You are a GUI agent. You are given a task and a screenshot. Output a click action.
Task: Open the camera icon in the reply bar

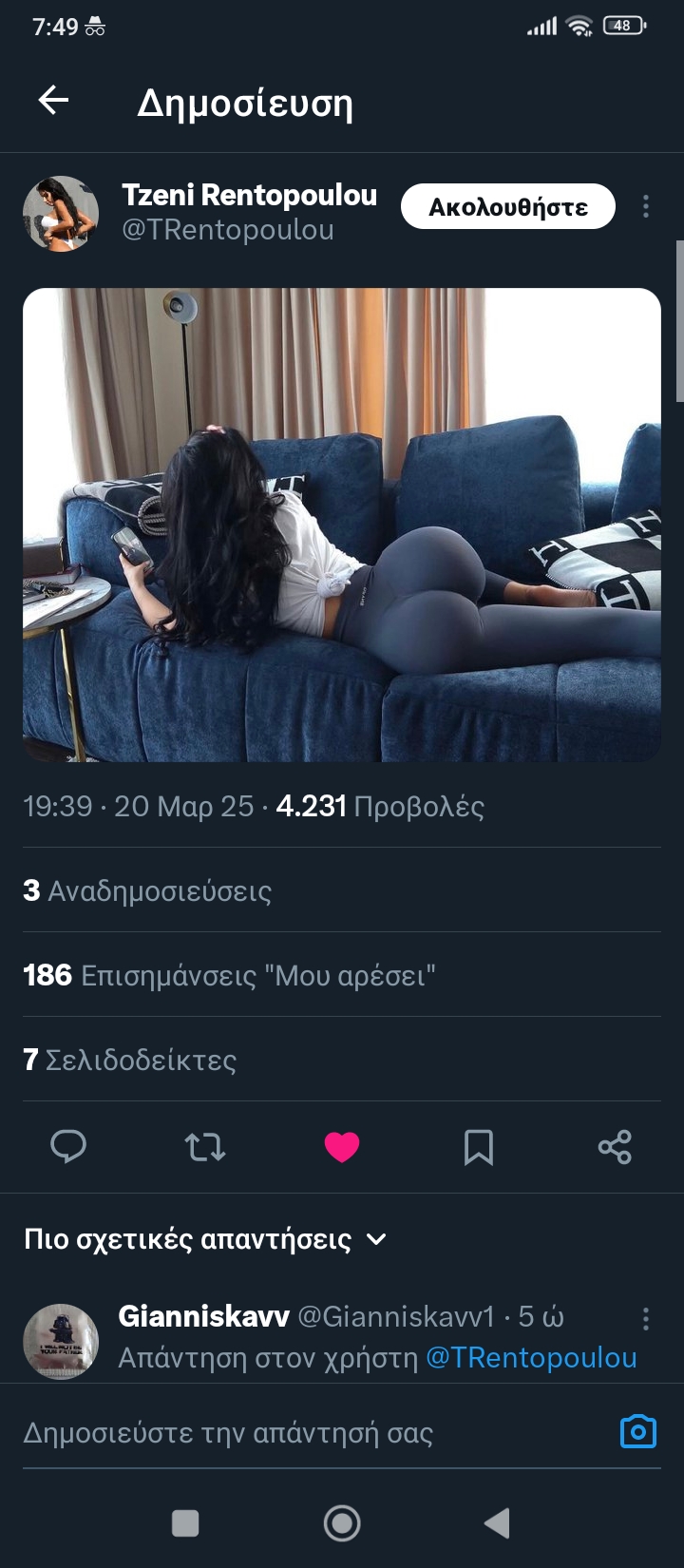click(x=638, y=1431)
